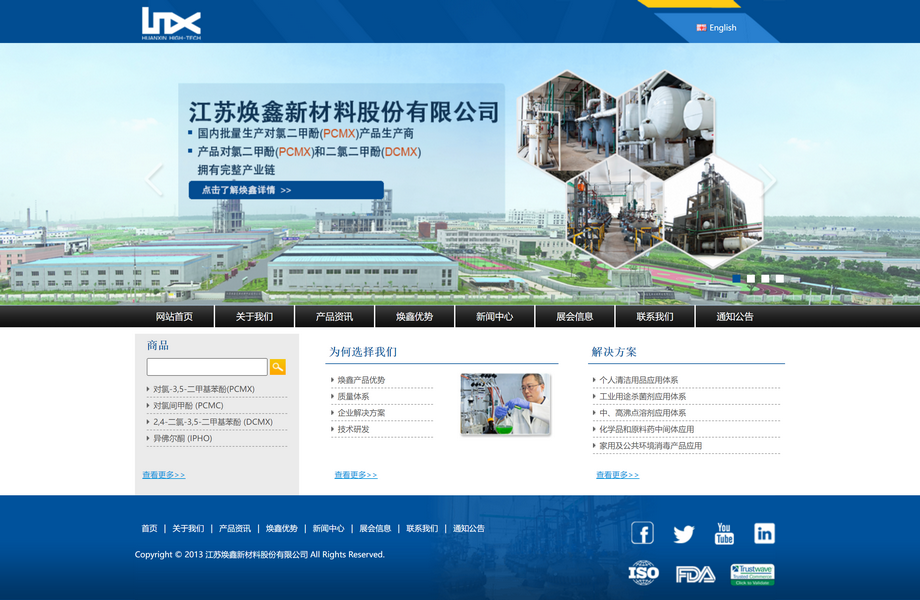Click the Huanxin High-Tech logo in the header
Image resolution: width=920 pixels, height=600 pixels.
pos(171,23)
